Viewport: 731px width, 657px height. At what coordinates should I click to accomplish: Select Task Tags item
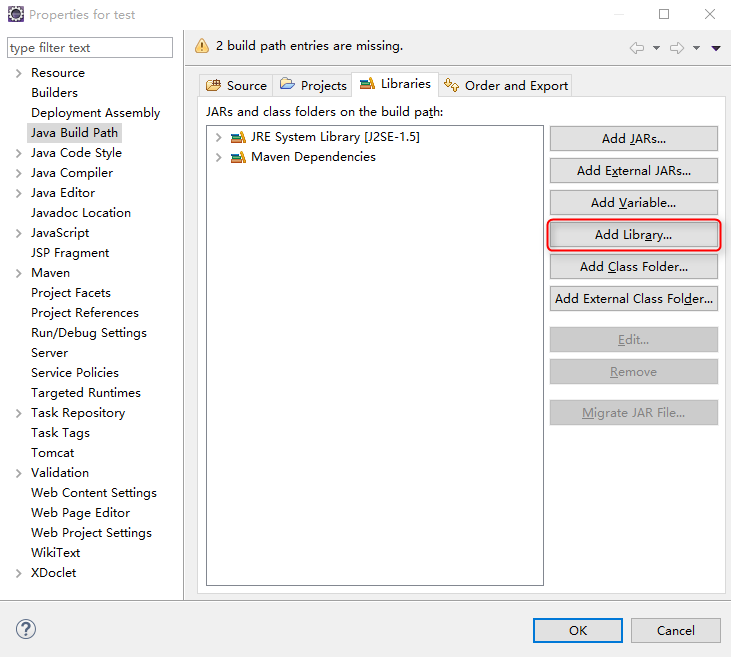click(61, 433)
